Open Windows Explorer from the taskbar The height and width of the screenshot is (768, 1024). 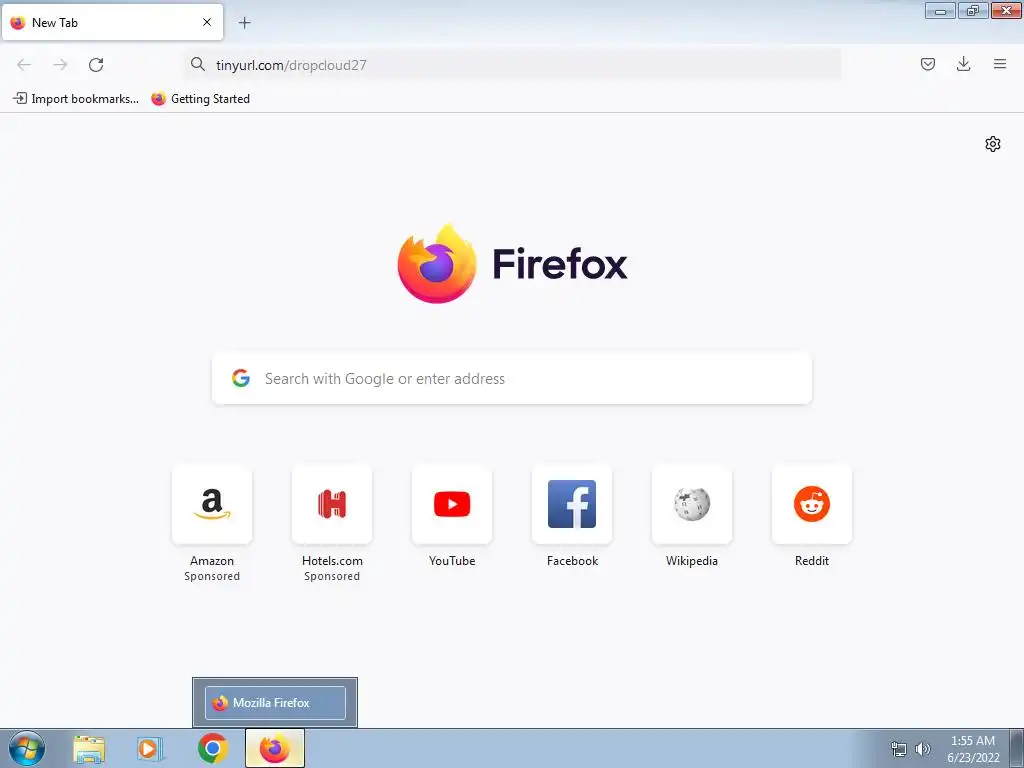[x=89, y=749]
